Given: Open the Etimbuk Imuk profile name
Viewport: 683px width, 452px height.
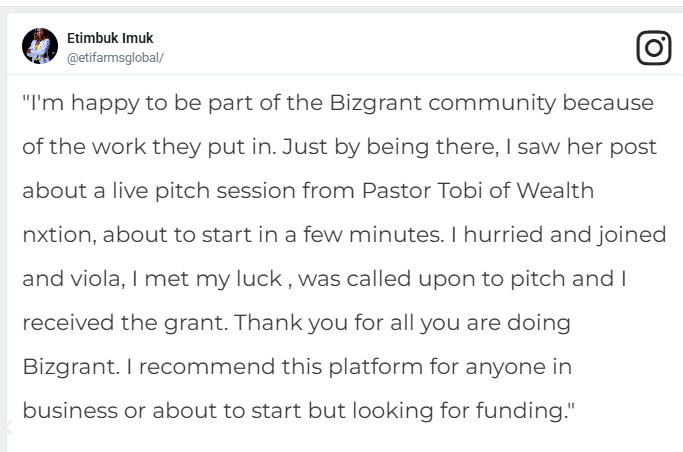Looking at the screenshot, I should click(x=110, y=38).
